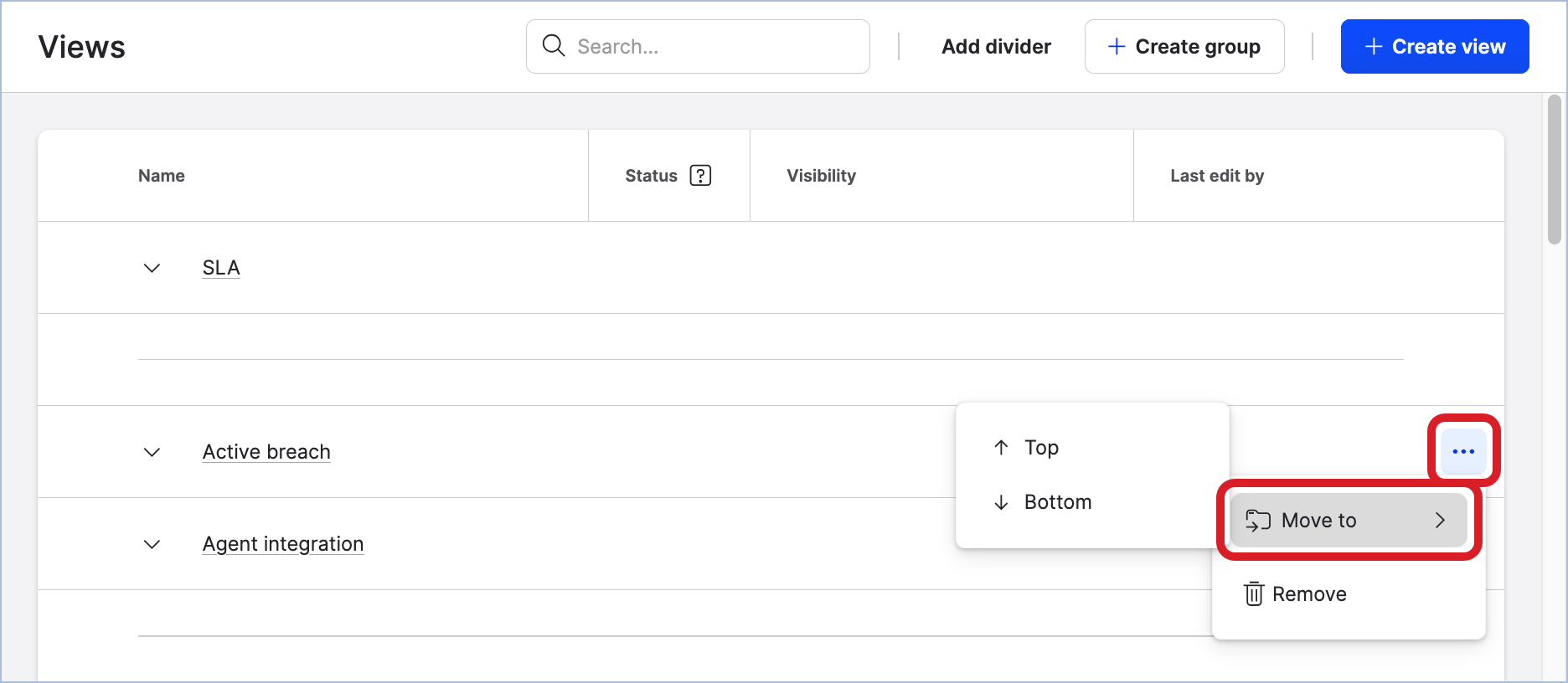Expand the Active breach row
The image size is (1568, 683).
152,452
